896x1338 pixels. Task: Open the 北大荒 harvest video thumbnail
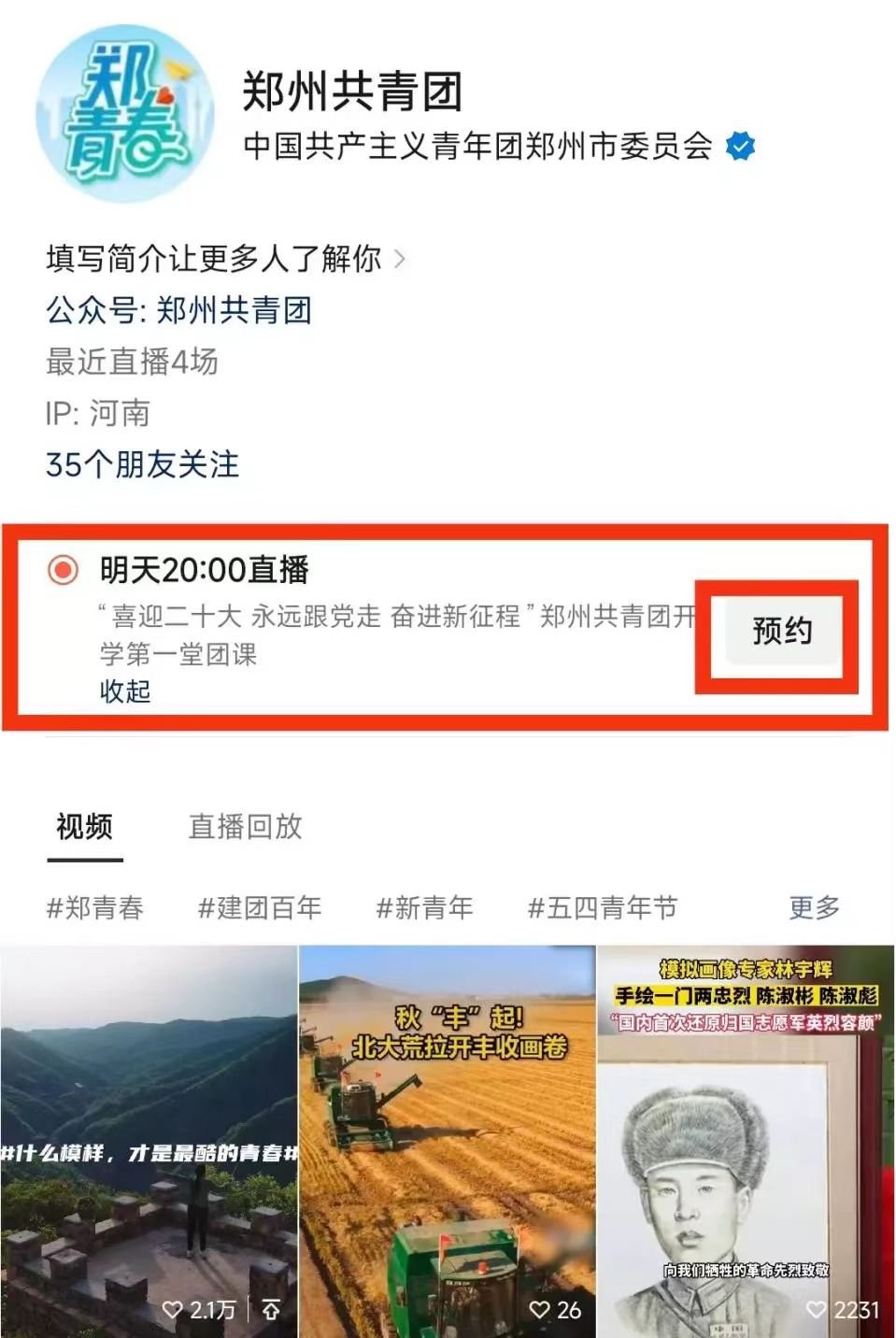pyautogui.click(x=447, y=1142)
